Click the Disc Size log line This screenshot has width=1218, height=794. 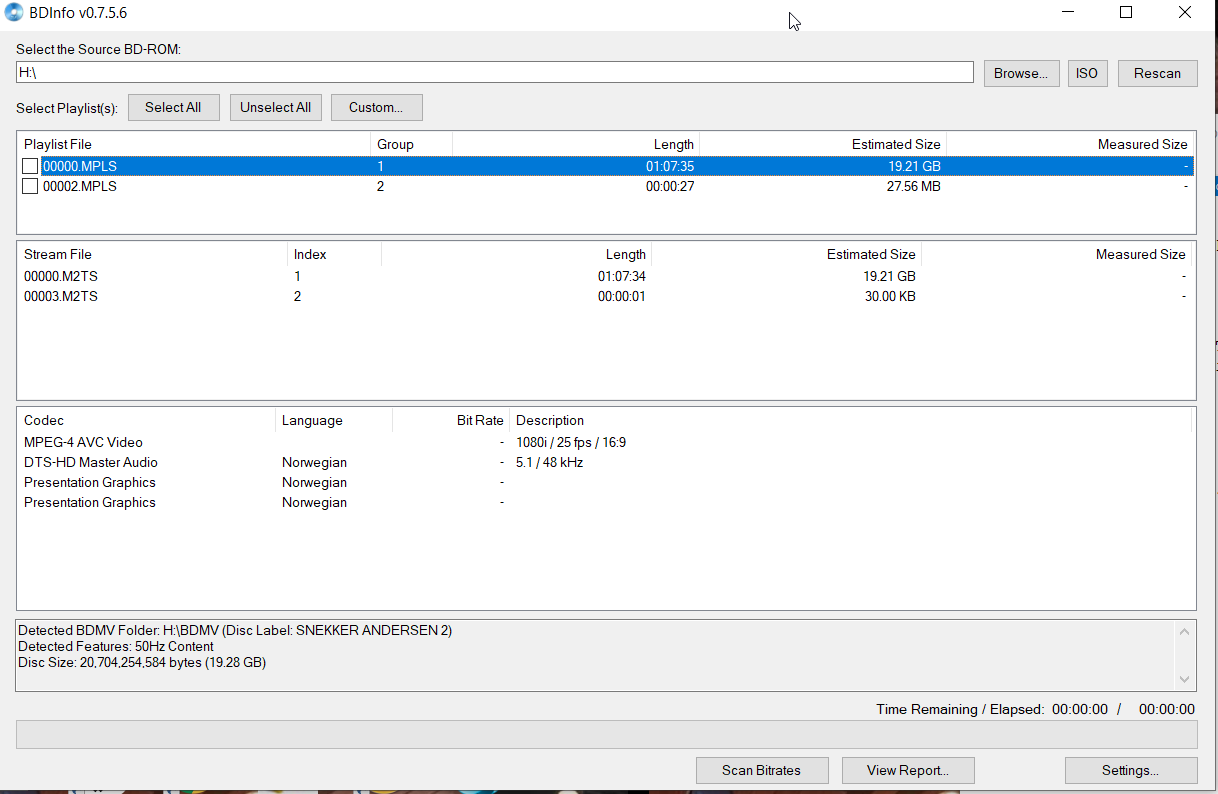142,662
